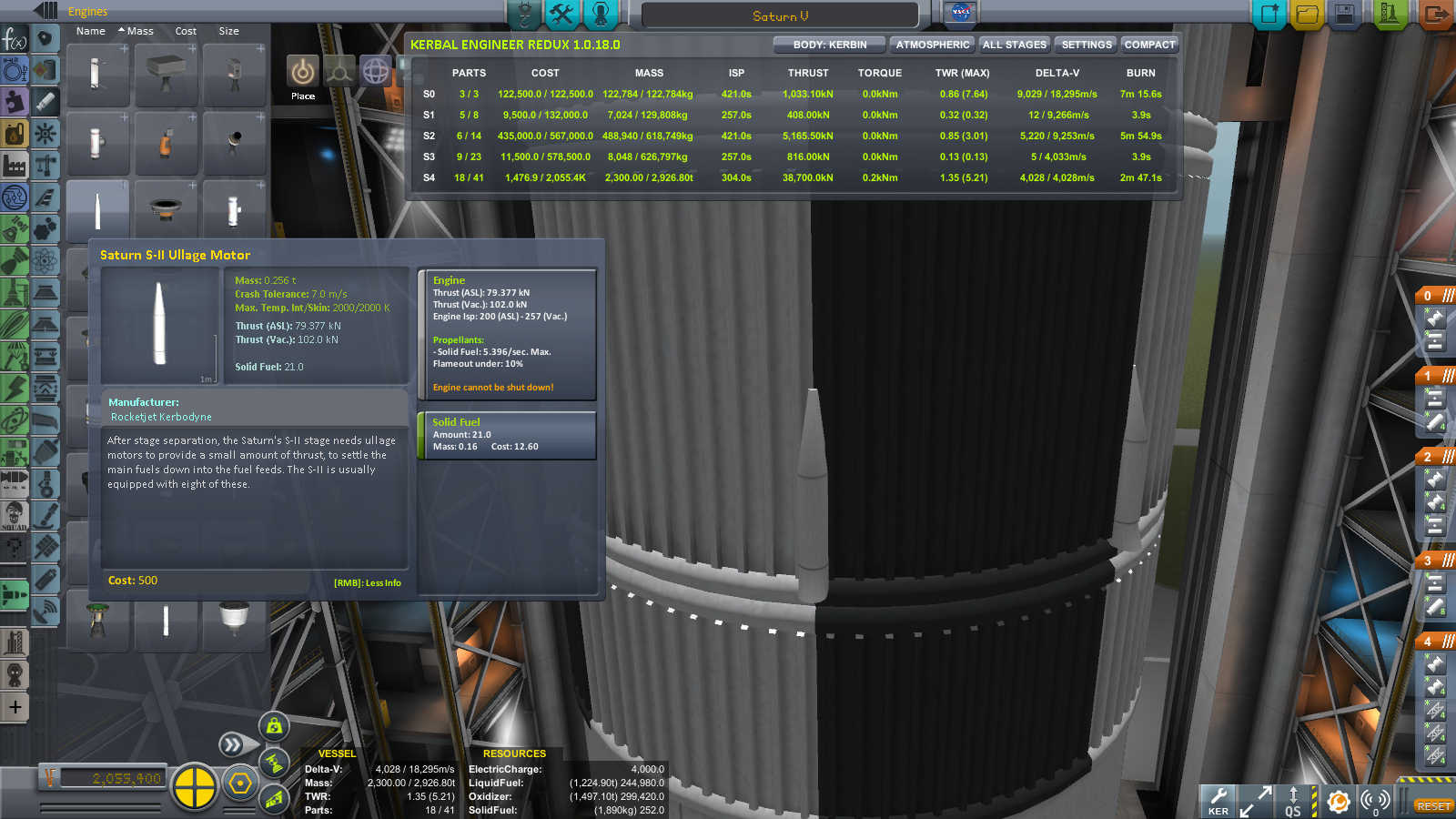Viewport: 1456px width, 819px height.
Task: Toggle the diagonal arrows toolbar button
Action: click(x=1256, y=801)
